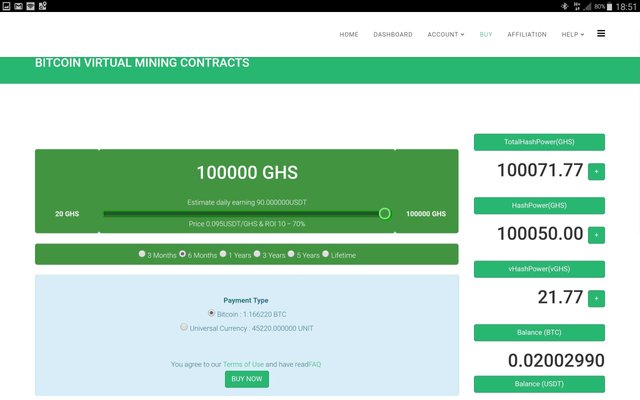The width and height of the screenshot is (640, 400).
Task: Tap the battery status icon
Action: point(609,6)
